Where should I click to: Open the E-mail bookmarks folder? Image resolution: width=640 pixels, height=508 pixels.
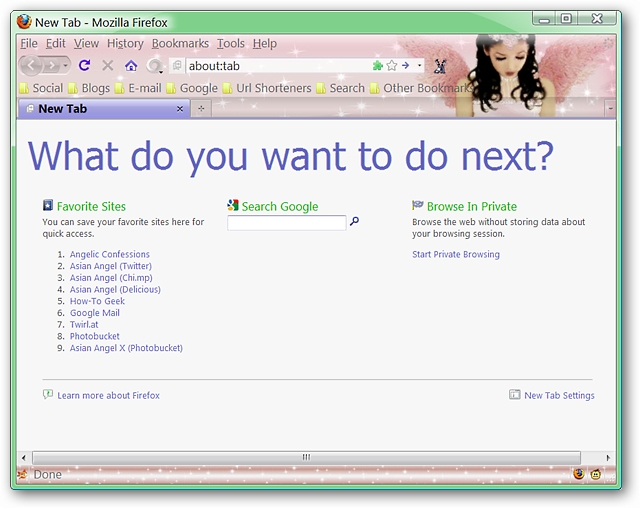point(138,88)
